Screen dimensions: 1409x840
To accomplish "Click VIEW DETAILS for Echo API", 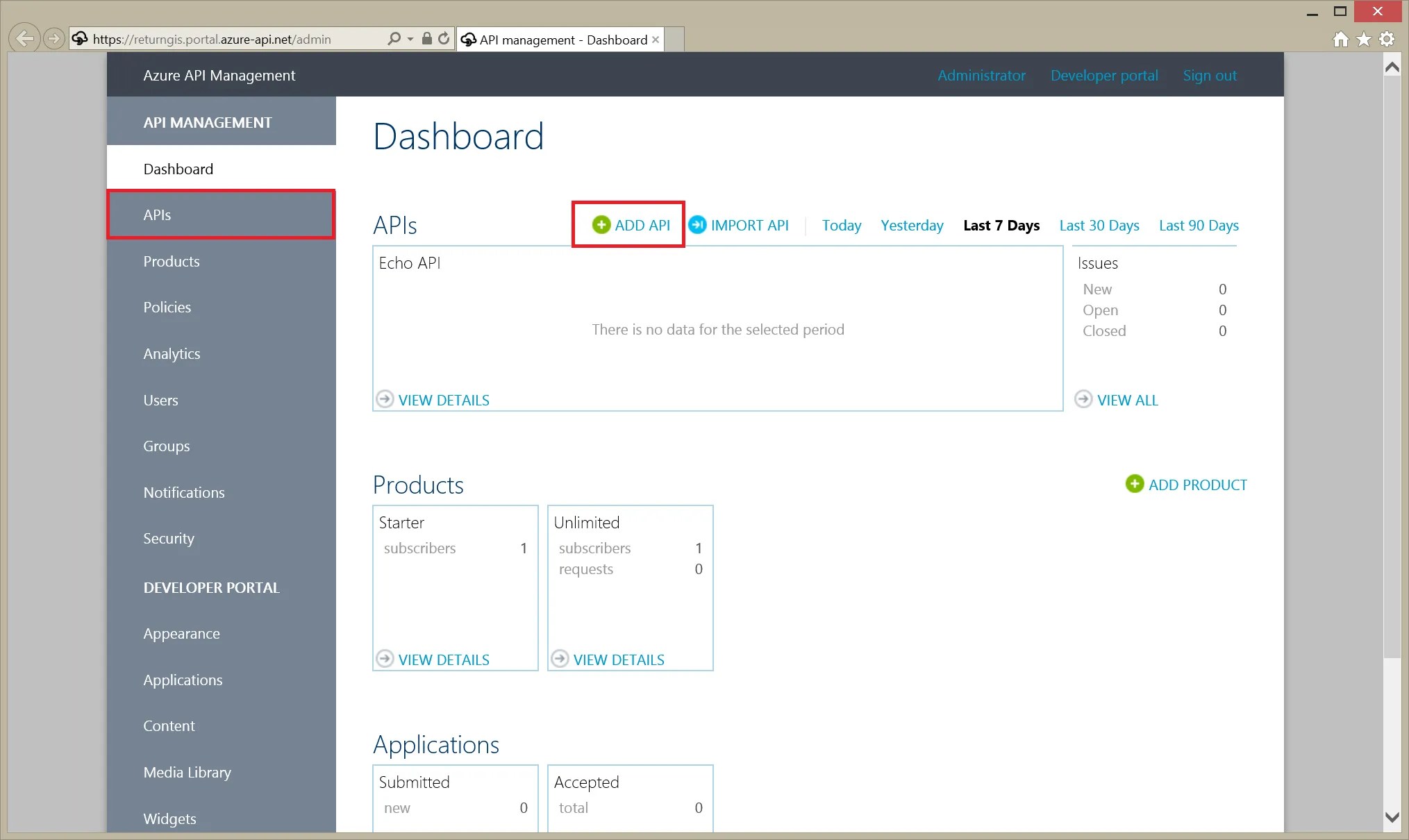I will click(x=444, y=400).
